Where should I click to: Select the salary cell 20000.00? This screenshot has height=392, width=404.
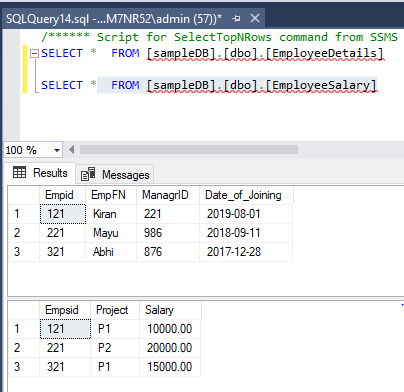170,348
